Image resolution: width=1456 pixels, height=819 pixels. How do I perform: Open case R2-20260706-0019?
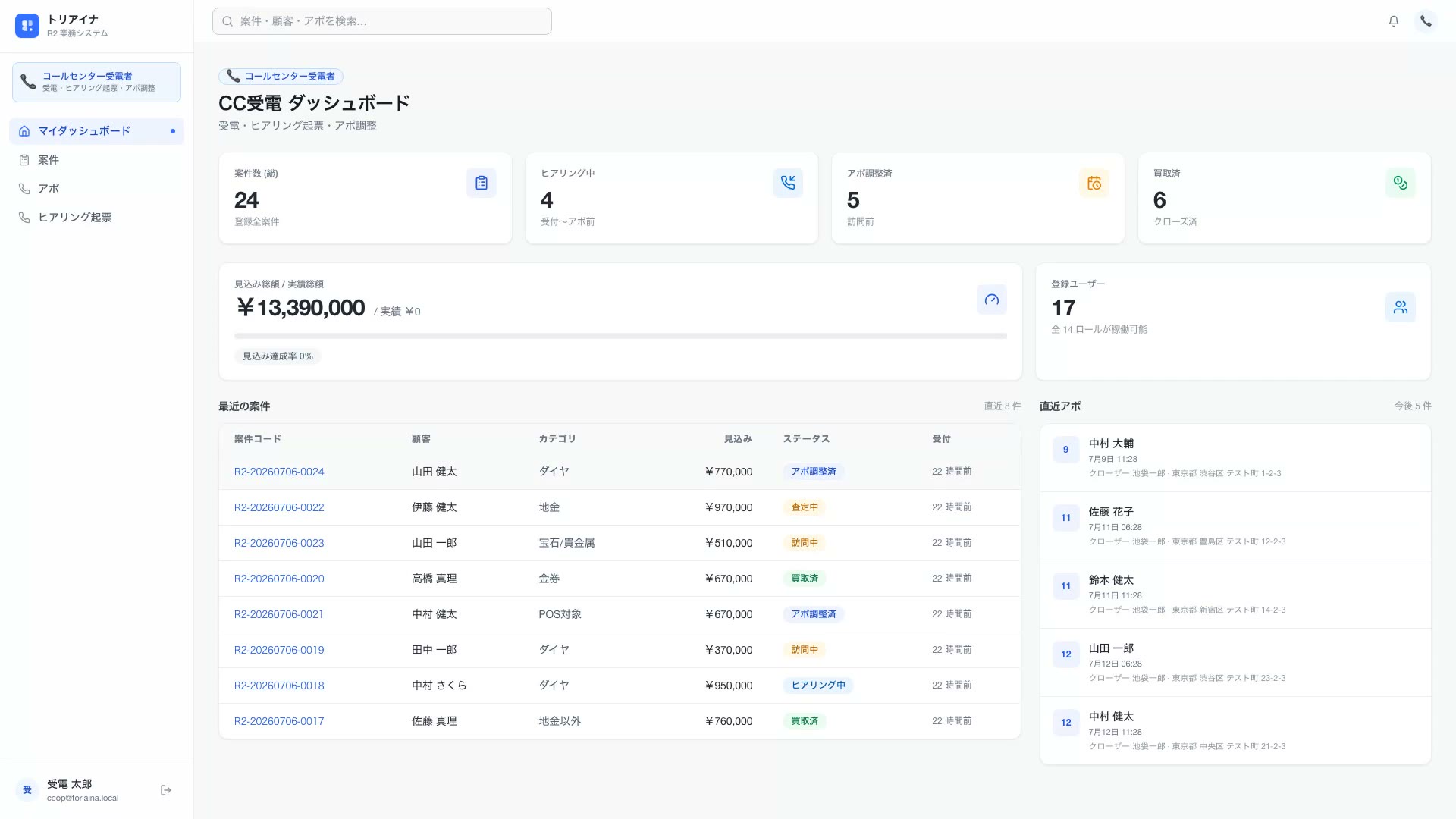click(x=279, y=650)
